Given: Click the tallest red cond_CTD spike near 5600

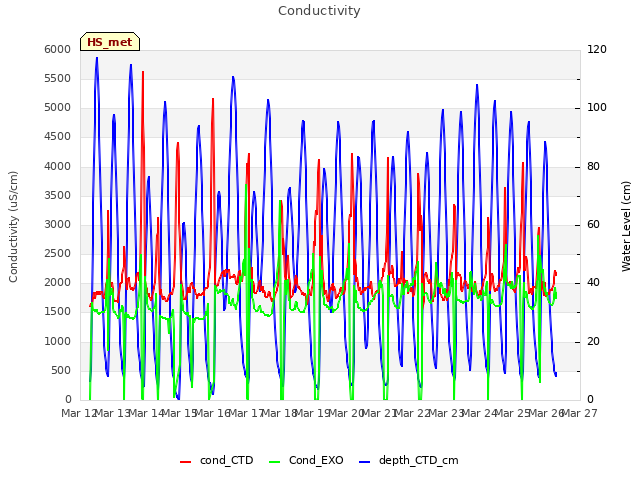Looking at the screenshot, I should pos(143,72).
